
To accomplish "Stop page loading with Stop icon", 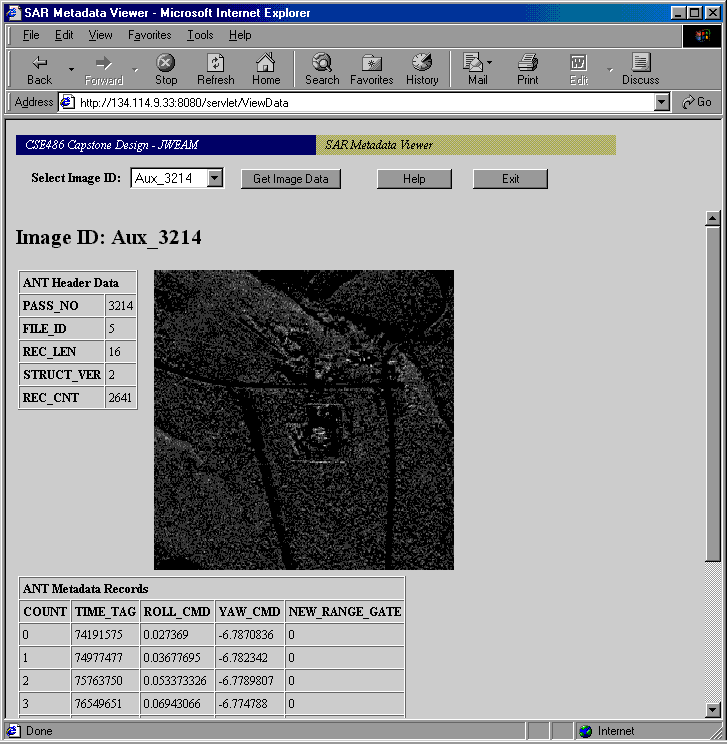I will tap(166, 69).
